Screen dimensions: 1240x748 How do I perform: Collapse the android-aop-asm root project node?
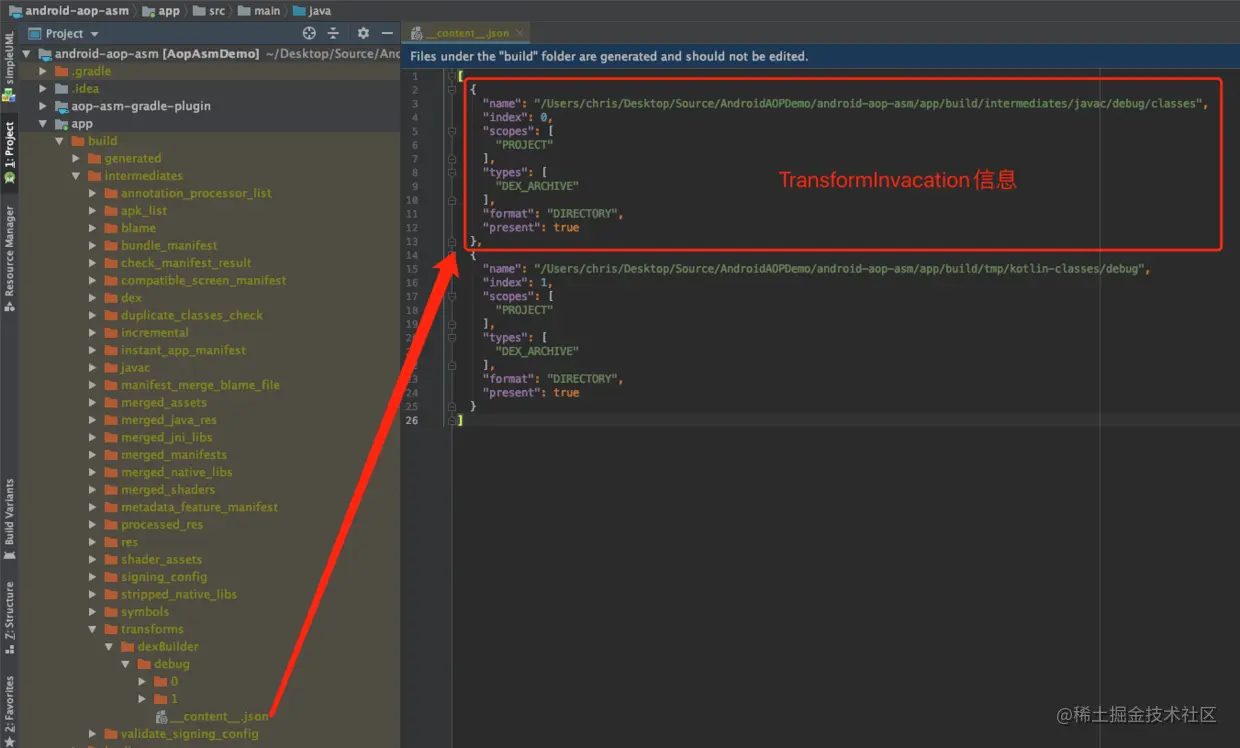click(27, 53)
